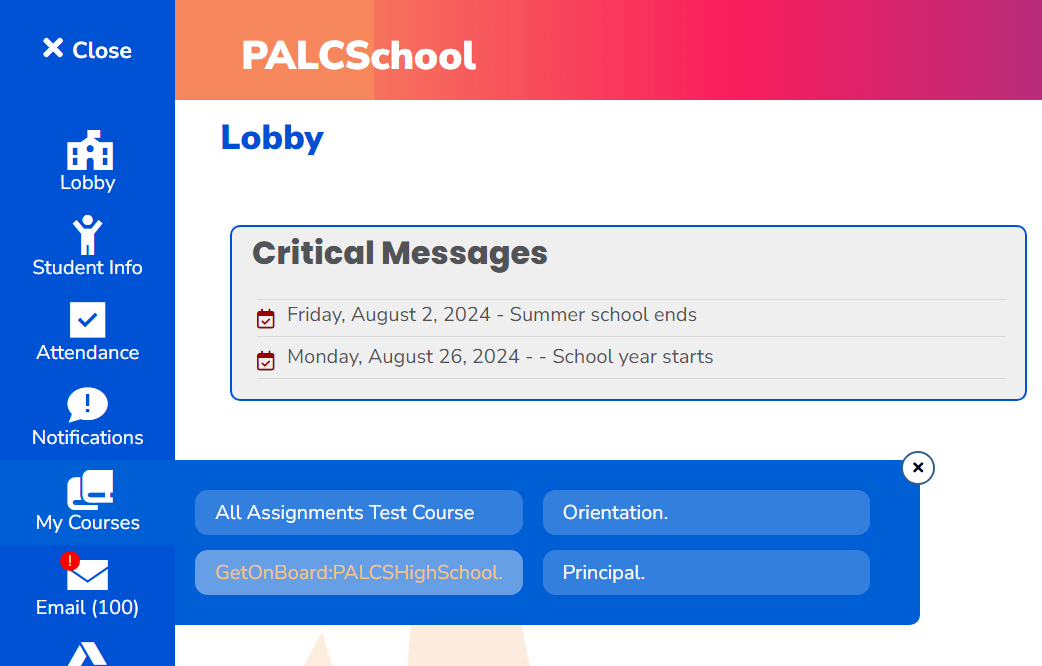Open the Orientation course

[x=706, y=512]
